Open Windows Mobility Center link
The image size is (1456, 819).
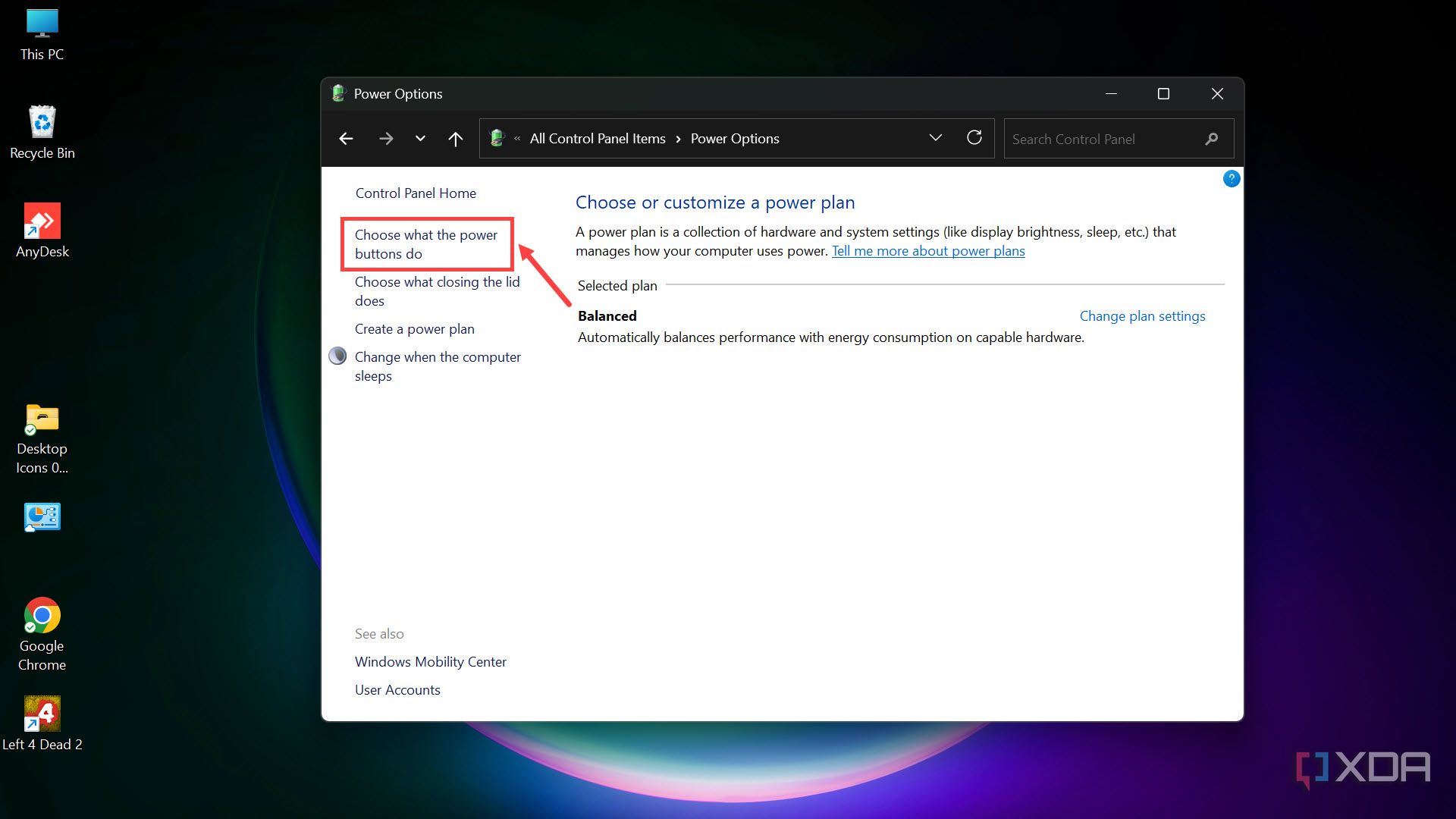click(430, 662)
